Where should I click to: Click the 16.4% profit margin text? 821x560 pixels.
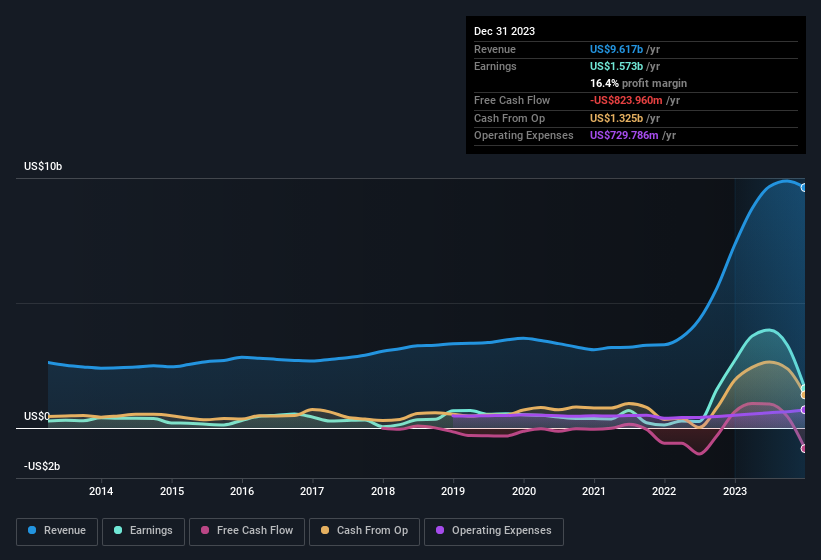click(638, 83)
